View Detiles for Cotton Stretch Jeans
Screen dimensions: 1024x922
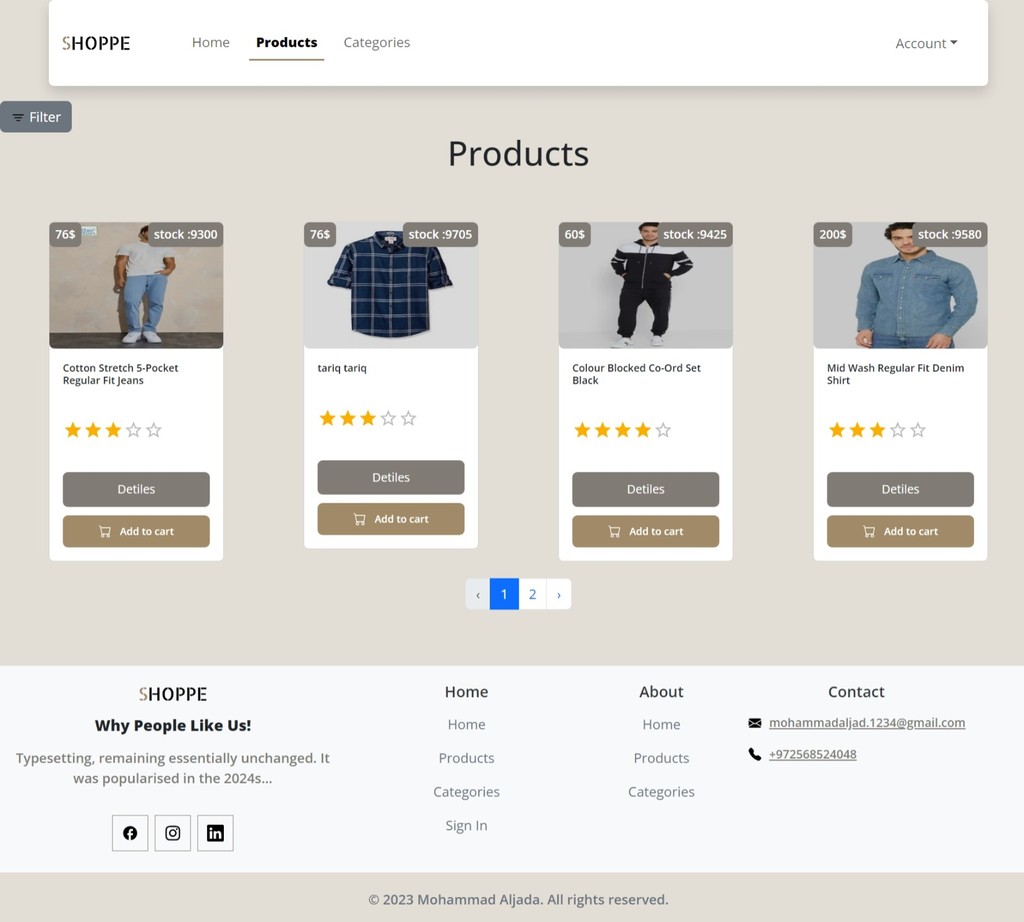tap(136, 489)
